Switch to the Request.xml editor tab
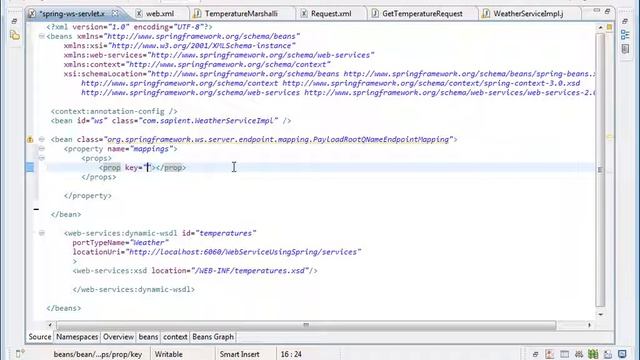The height and width of the screenshot is (360, 640). click(331, 13)
